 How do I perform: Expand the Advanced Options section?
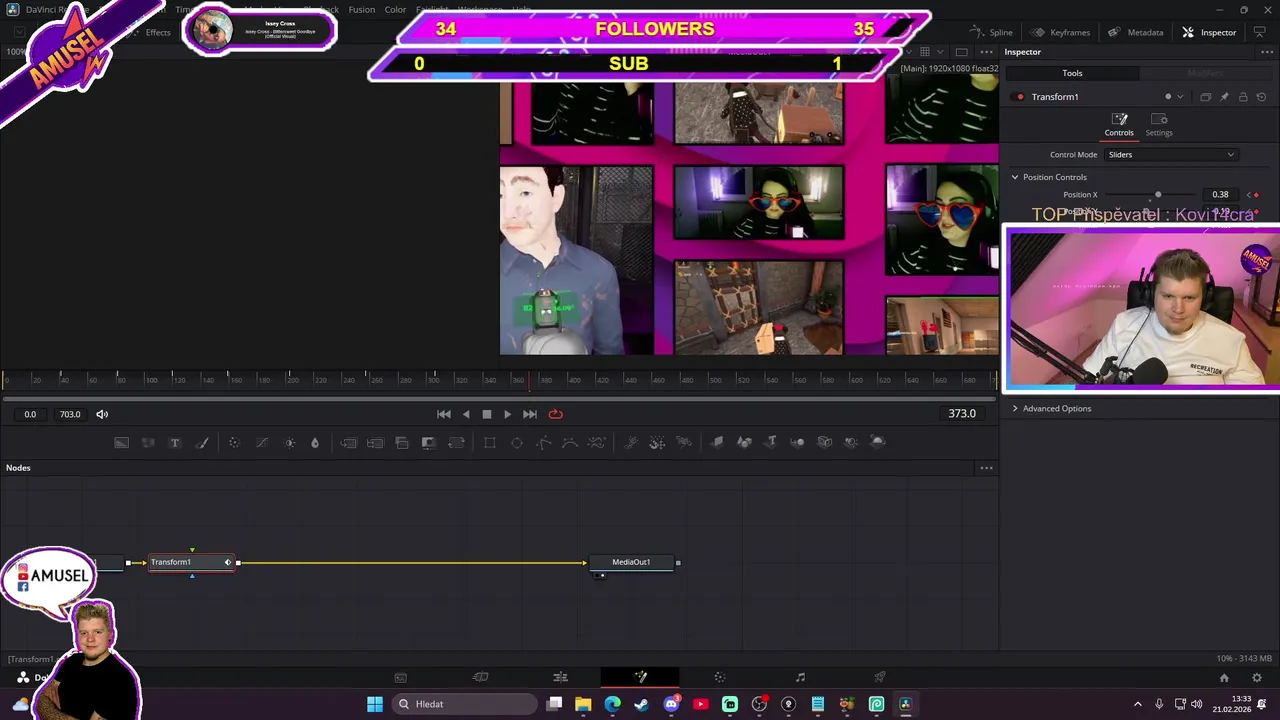click(1014, 408)
